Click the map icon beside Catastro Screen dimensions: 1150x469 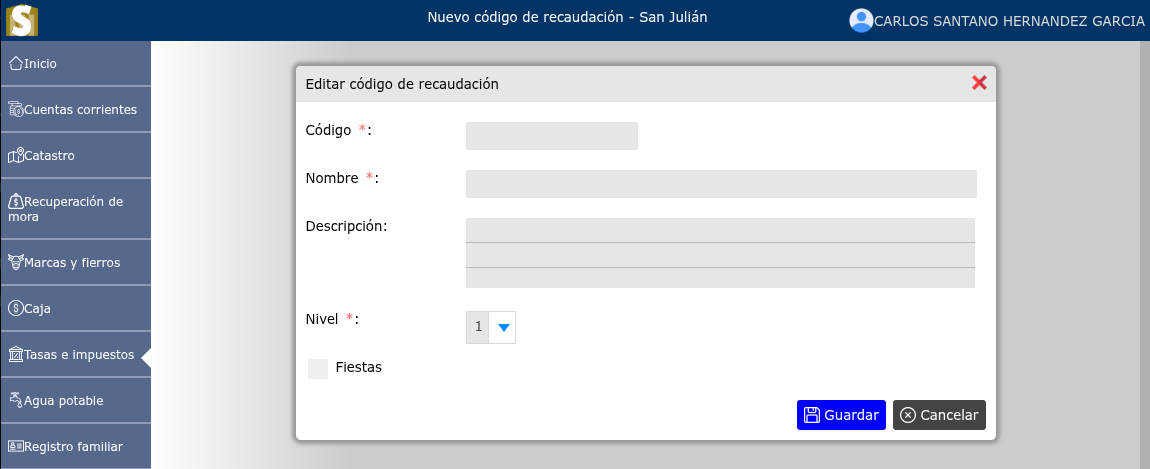[x=15, y=156]
